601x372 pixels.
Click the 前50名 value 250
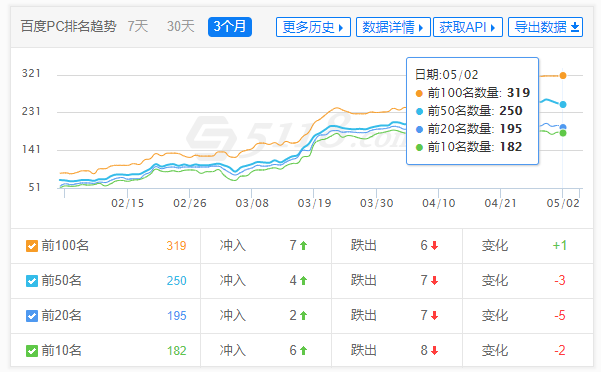(176, 281)
